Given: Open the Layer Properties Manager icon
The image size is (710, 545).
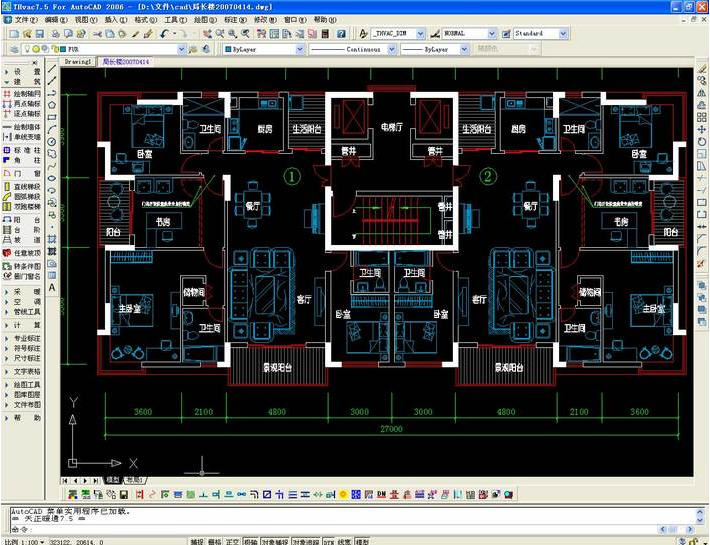Looking at the screenshot, I should click(x=14, y=49).
